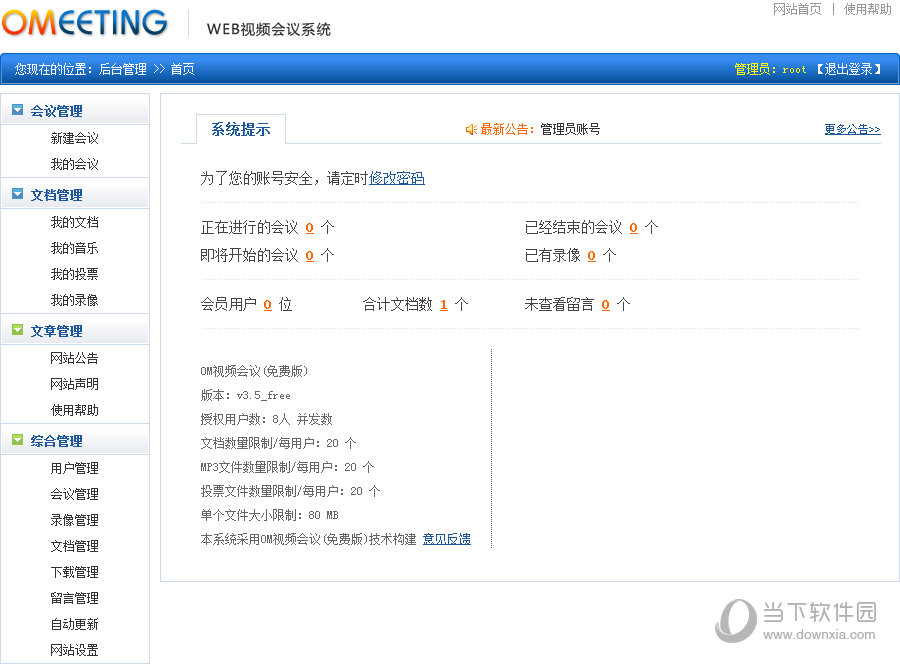
Task: Open 网站设置 in the sidebar
Action: [75, 650]
